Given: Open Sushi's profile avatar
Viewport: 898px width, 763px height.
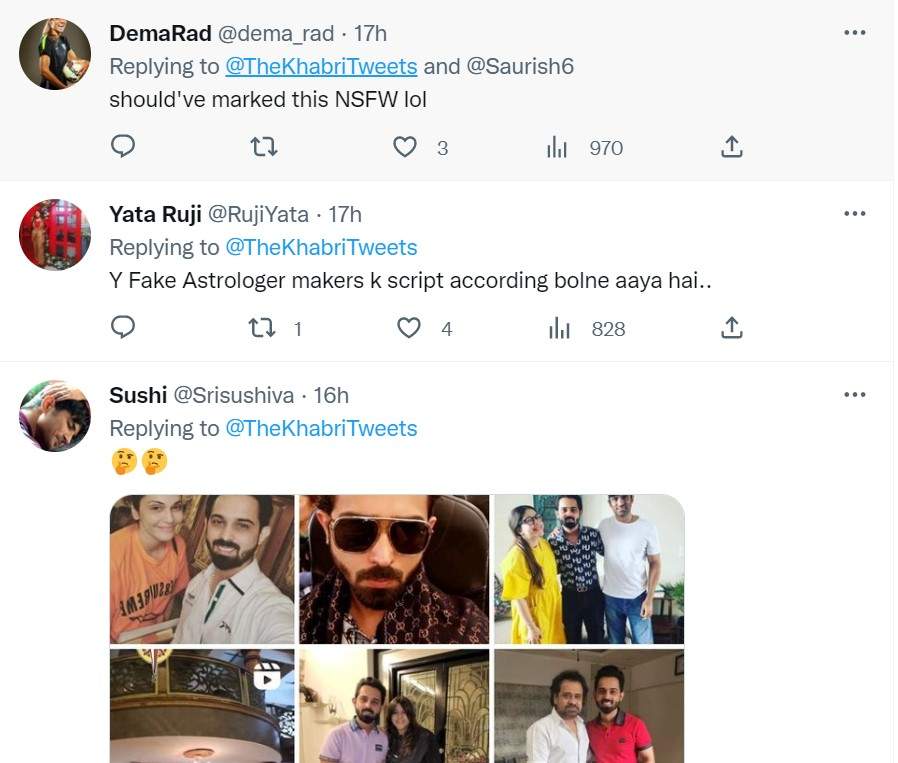Looking at the screenshot, I should point(55,415).
